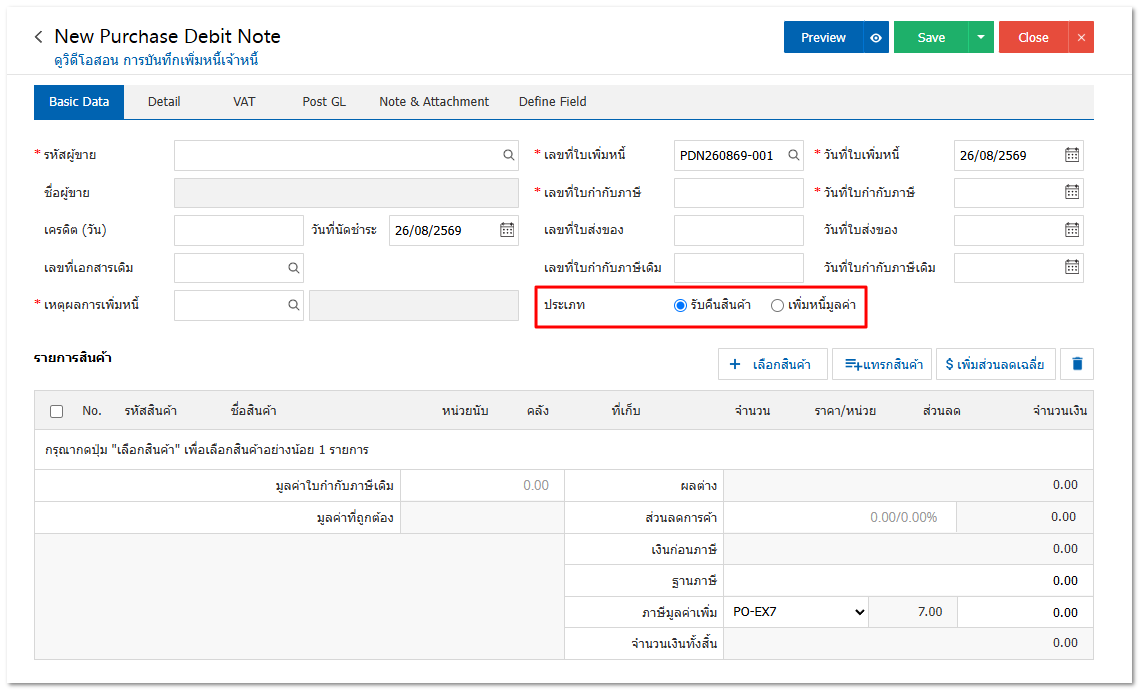Open the Save dropdown arrow

pyautogui.click(x=981, y=38)
